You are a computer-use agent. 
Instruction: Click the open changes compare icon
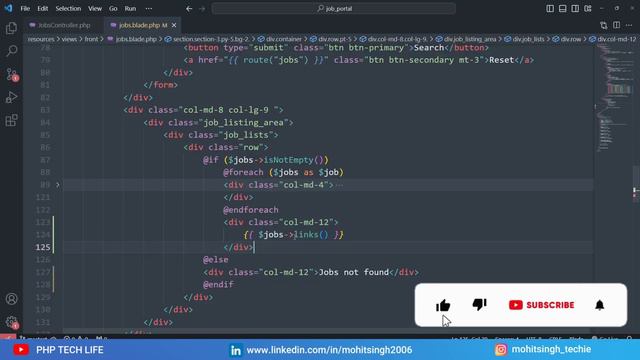click(604, 25)
